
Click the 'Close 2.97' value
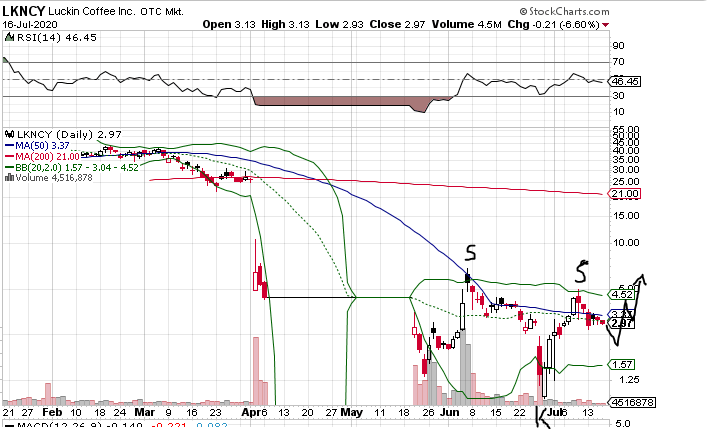point(397,24)
